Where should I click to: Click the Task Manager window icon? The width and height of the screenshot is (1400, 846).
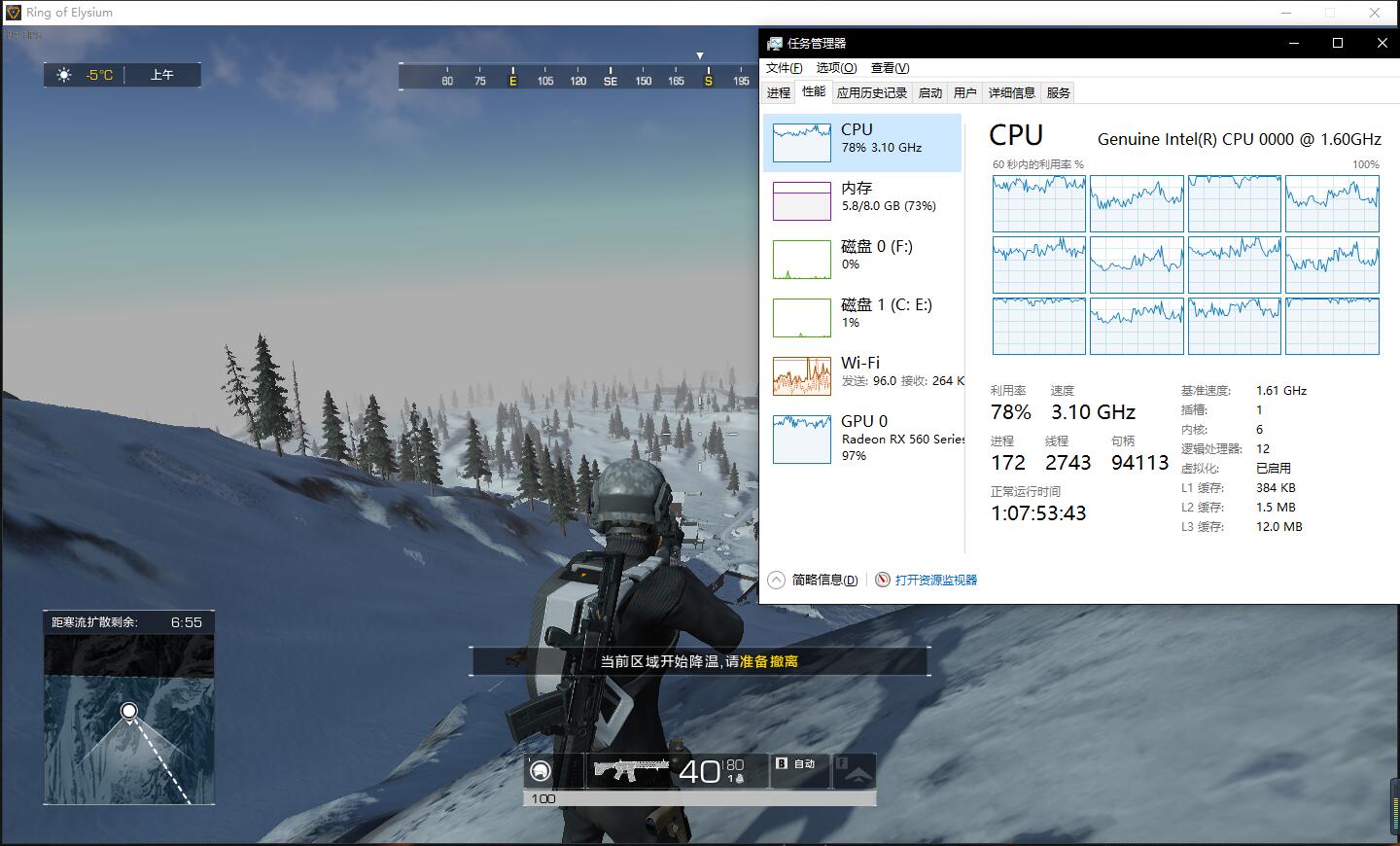(x=775, y=43)
